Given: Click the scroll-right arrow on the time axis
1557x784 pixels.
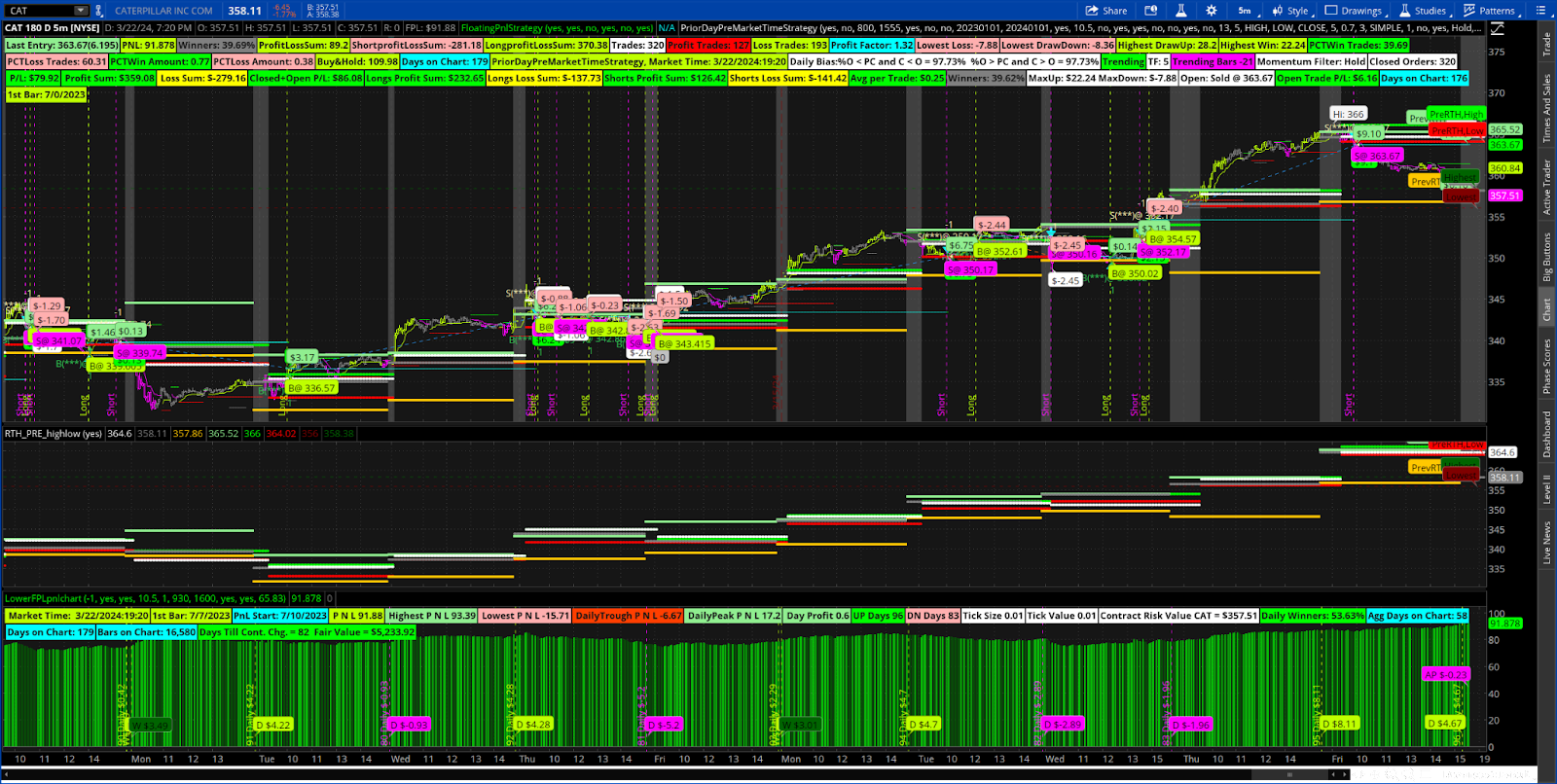Looking at the screenshot, I should pos(1346,774).
